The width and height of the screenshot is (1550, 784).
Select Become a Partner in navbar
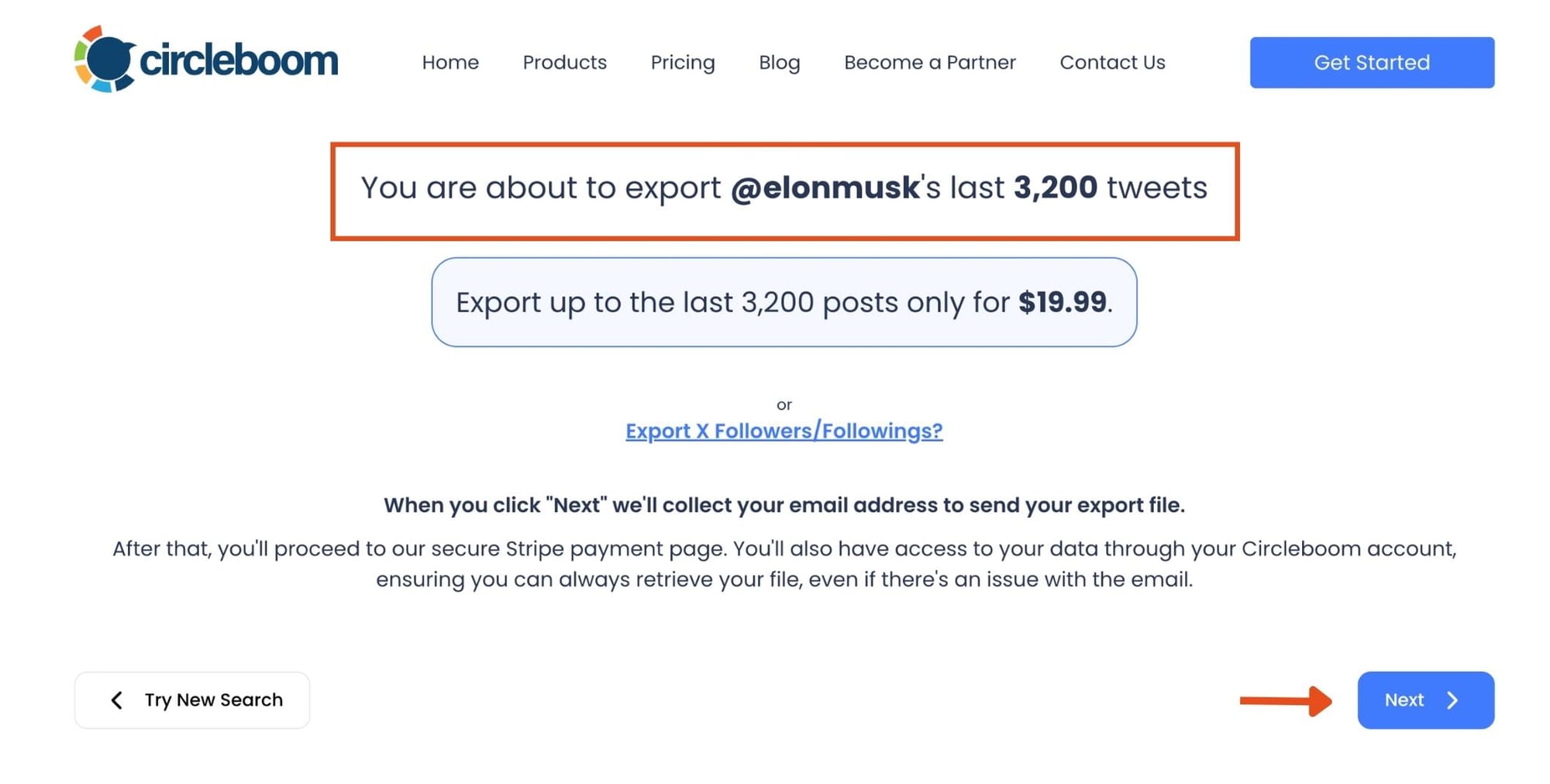(x=929, y=63)
